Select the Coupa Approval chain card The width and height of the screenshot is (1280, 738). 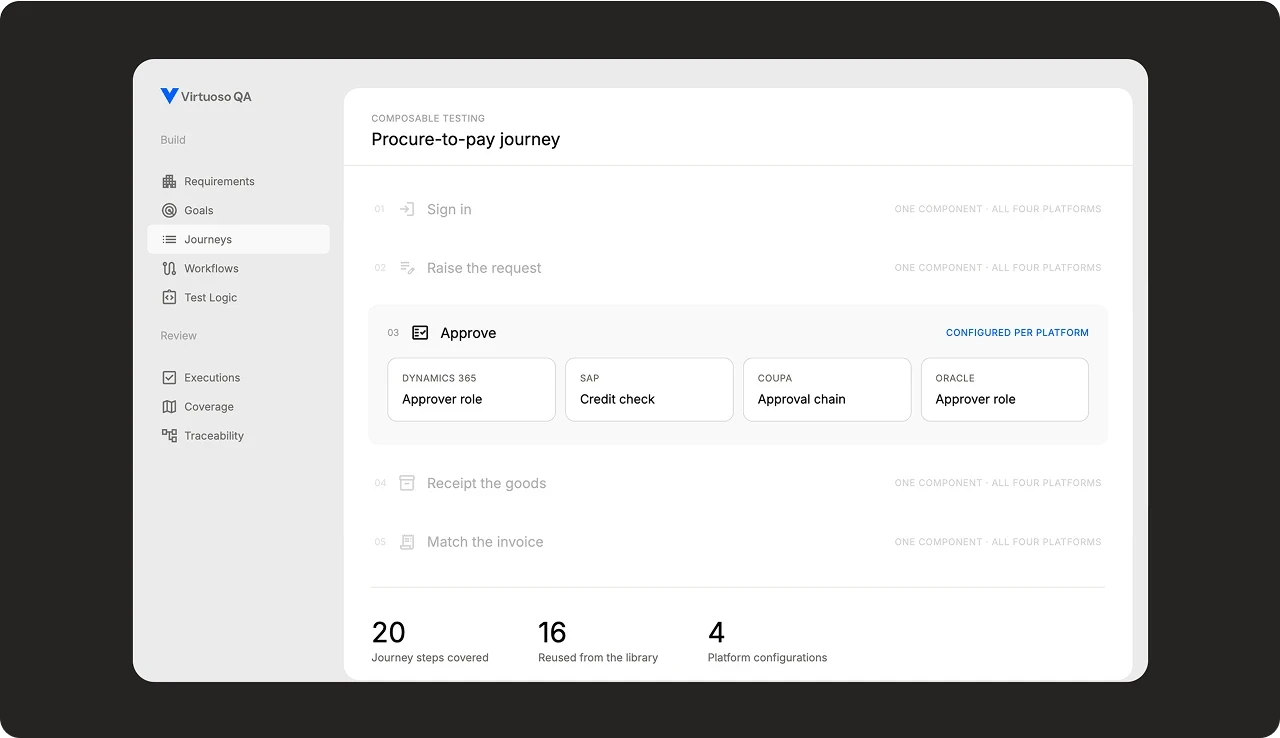827,389
